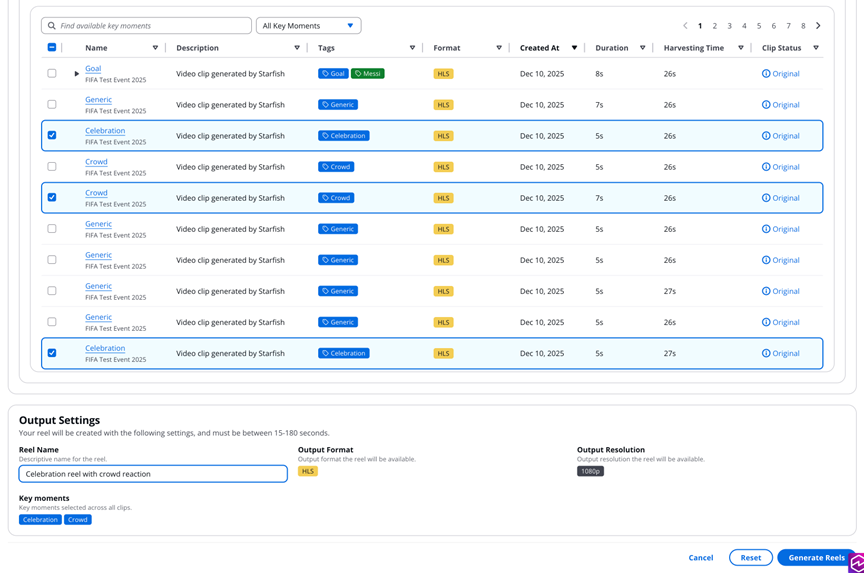Click the Format column filter icon
This screenshot has height=573, width=864.
click(499, 48)
